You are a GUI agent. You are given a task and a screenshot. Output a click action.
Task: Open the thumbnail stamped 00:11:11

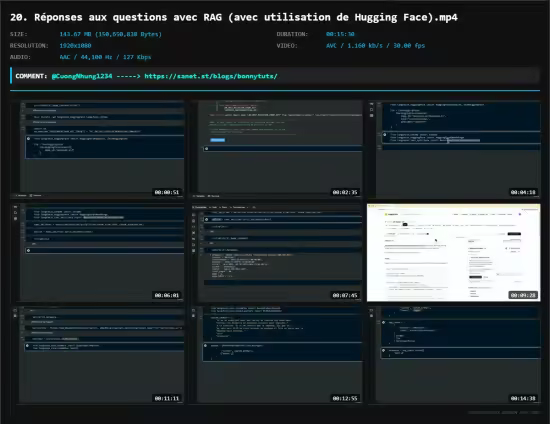point(98,355)
